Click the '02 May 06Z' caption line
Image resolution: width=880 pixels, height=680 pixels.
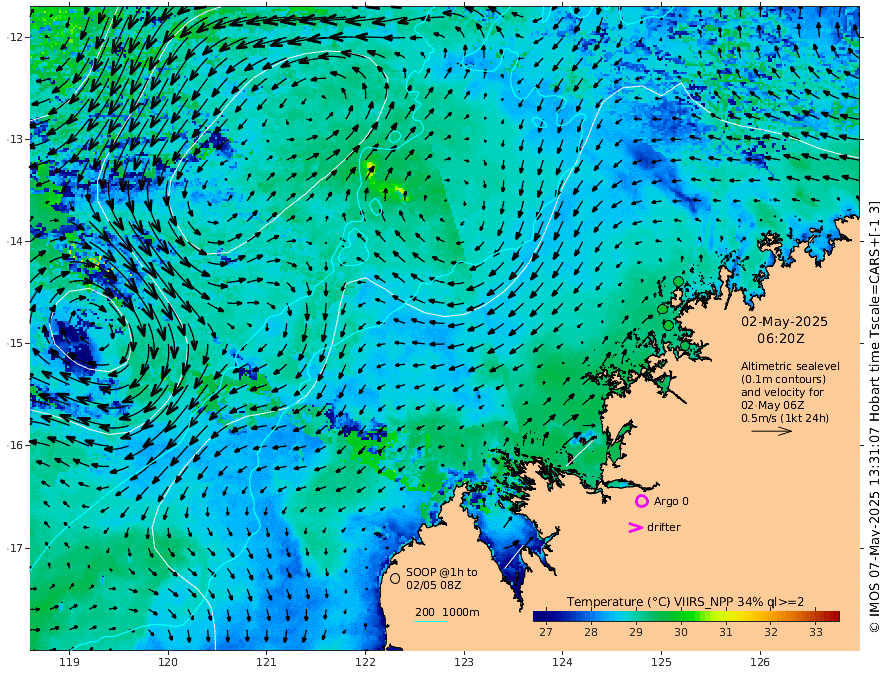pyautogui.click(x=772, y=405)
